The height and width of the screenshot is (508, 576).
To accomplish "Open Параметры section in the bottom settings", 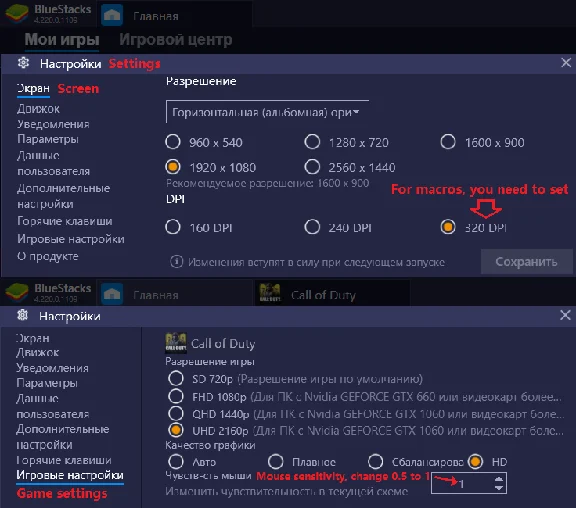I will click(x=47, y=383).
